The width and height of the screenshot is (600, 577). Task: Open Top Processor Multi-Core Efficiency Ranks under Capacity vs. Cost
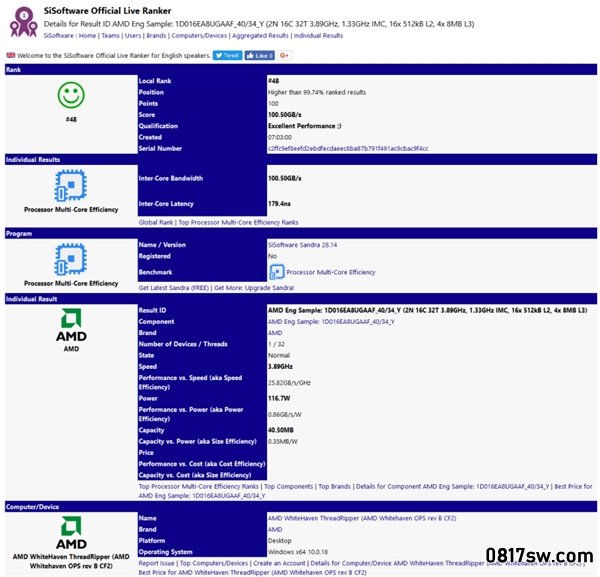click(199, 486)
